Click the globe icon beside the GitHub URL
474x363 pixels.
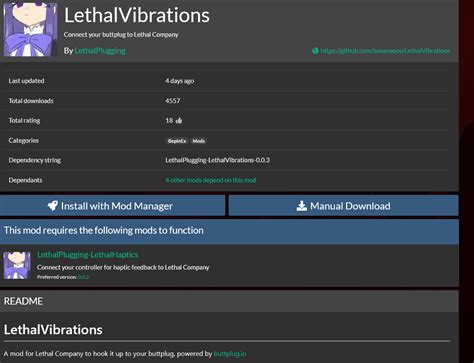(x=315, y=51)
